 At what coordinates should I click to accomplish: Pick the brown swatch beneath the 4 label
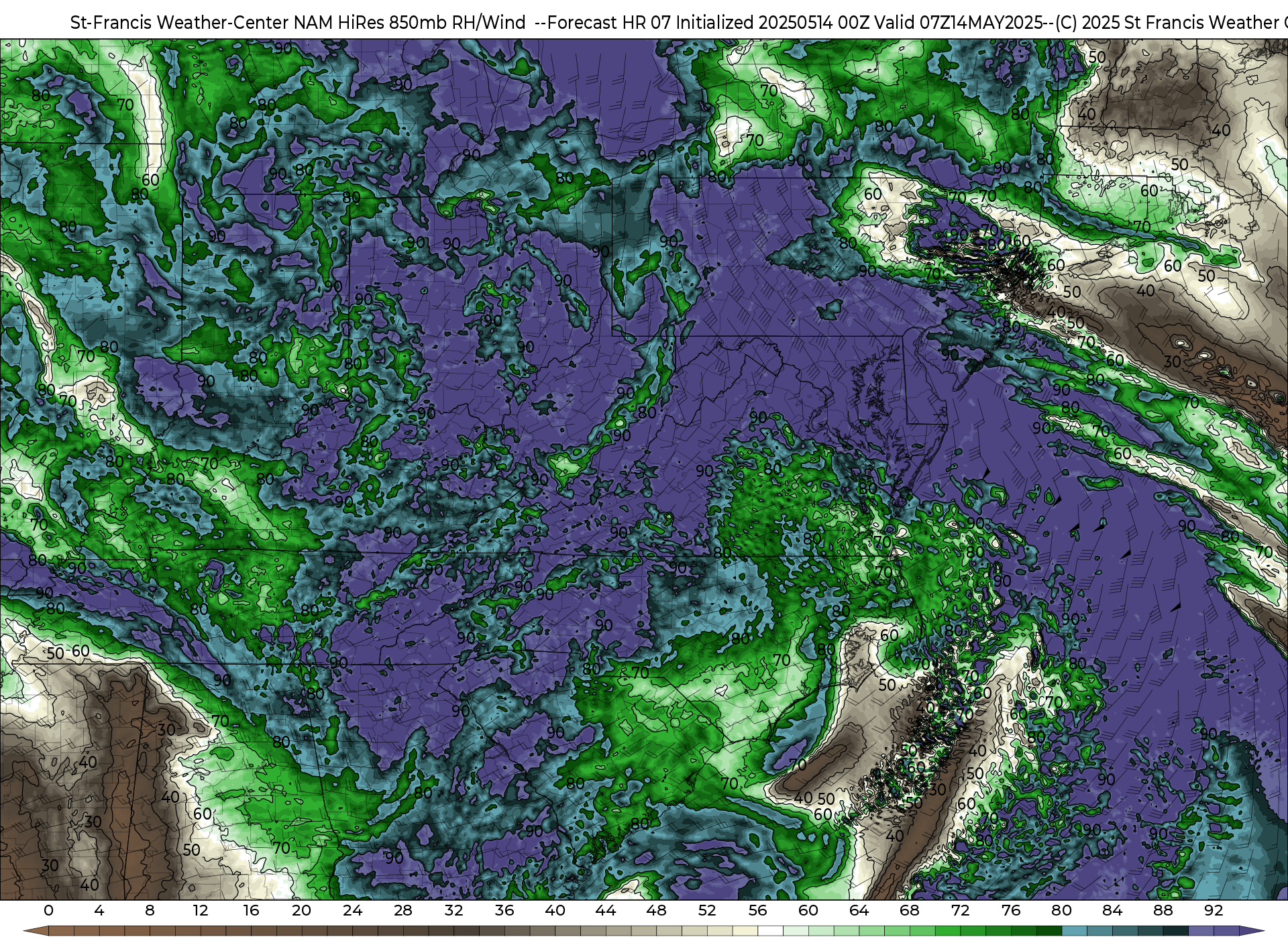point(112,932)
